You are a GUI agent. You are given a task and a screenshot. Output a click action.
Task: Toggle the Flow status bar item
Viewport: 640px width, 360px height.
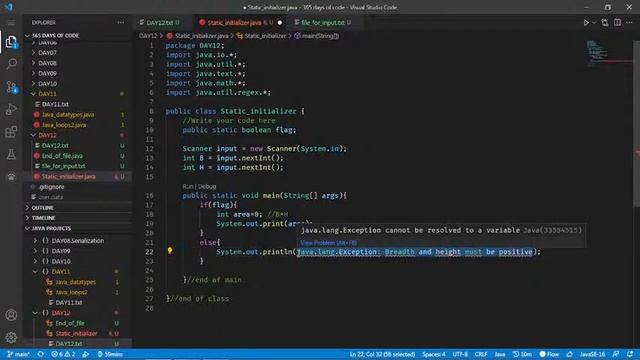point(549,354)
